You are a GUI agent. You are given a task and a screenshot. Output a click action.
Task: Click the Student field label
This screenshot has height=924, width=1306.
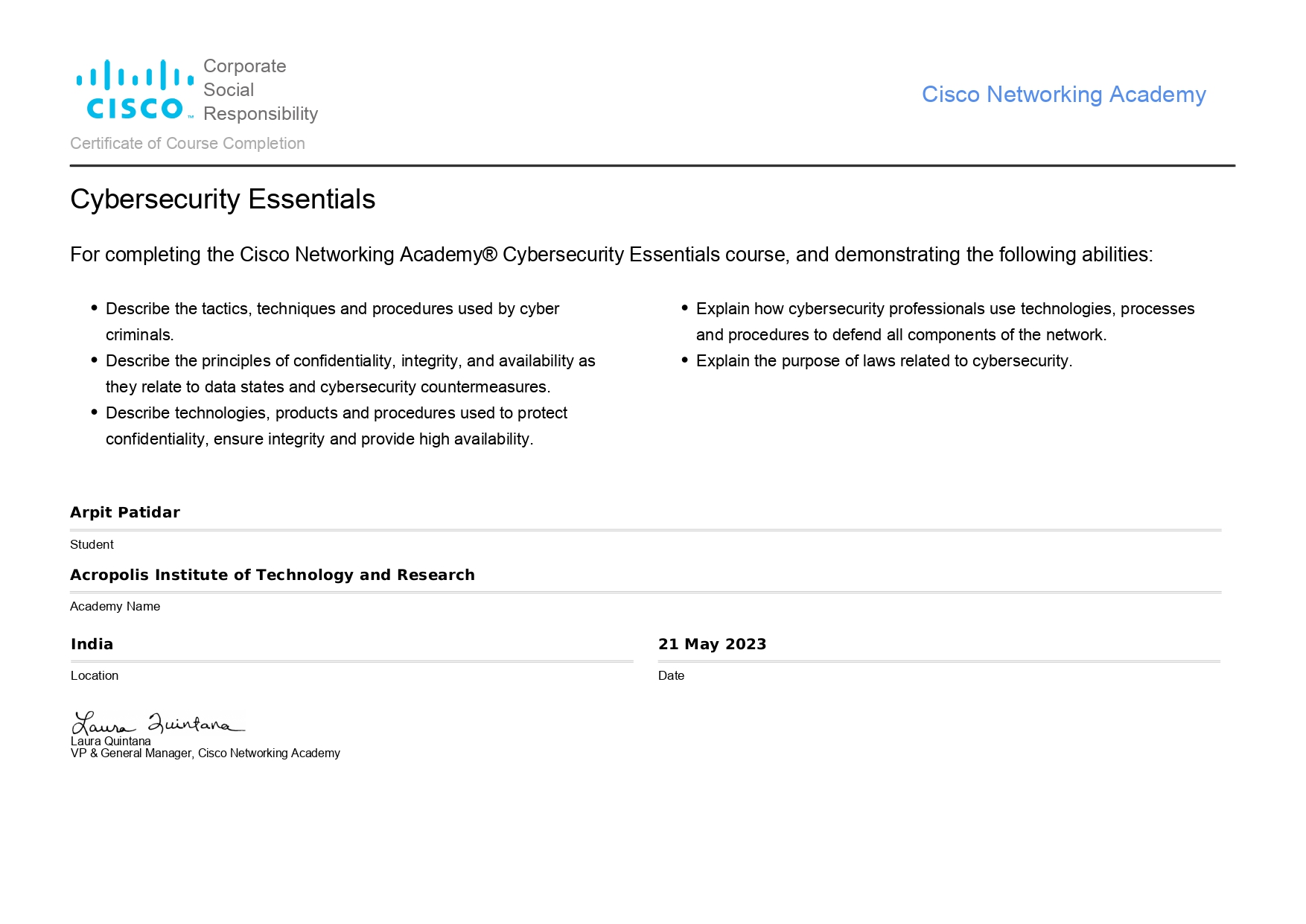[x=92, y=545]
